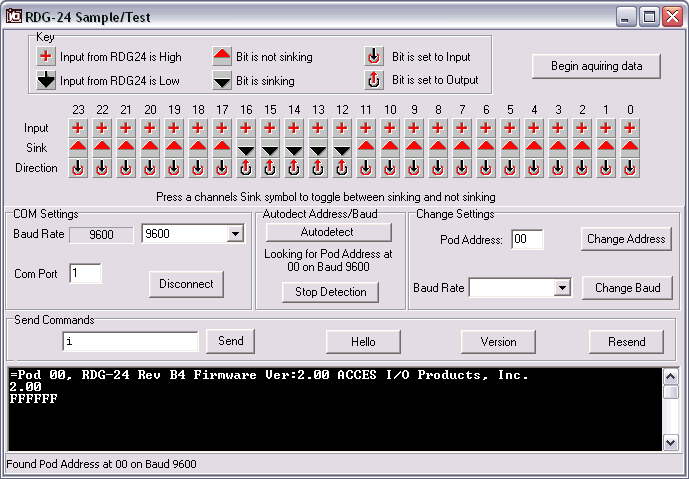Click the Direction output icon for channel 14

tap(294, 168)
